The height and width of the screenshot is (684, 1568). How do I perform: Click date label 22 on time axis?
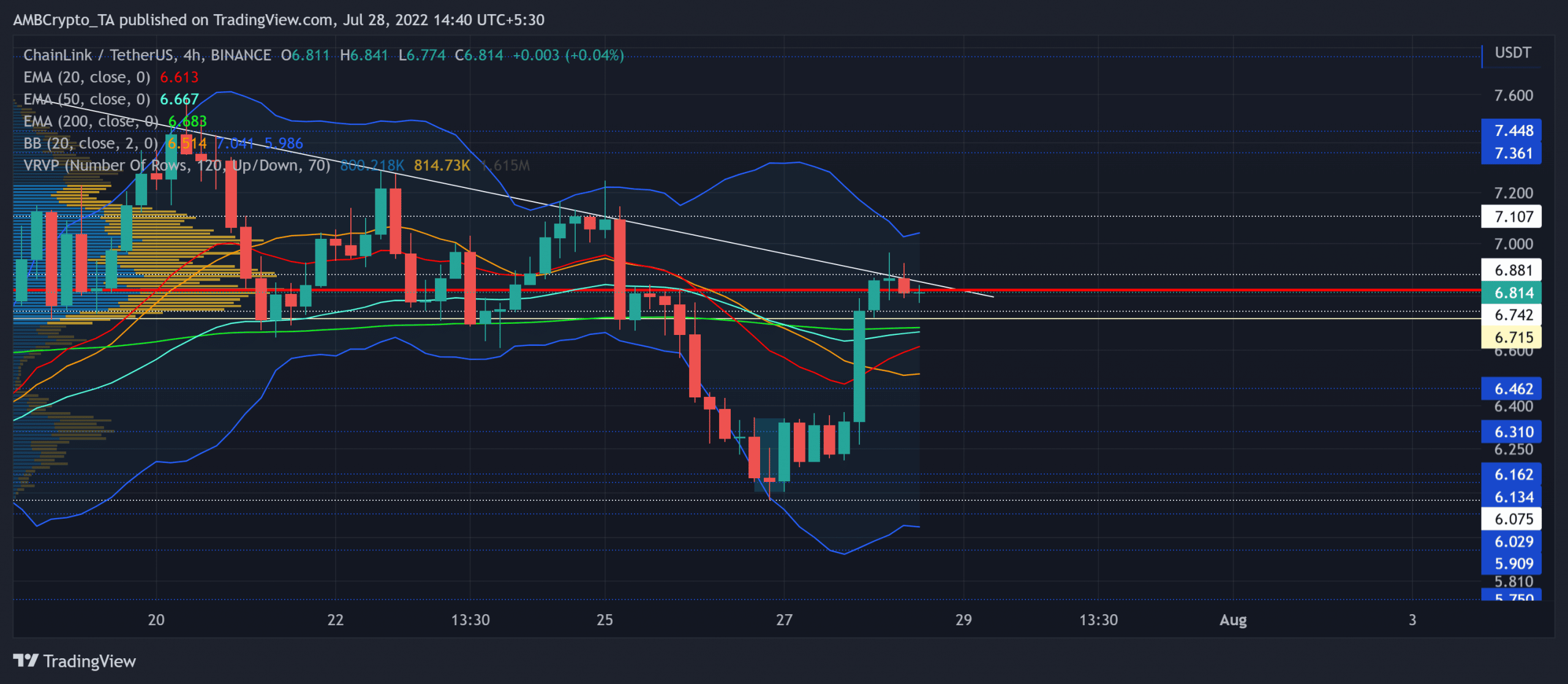point(336,620)
